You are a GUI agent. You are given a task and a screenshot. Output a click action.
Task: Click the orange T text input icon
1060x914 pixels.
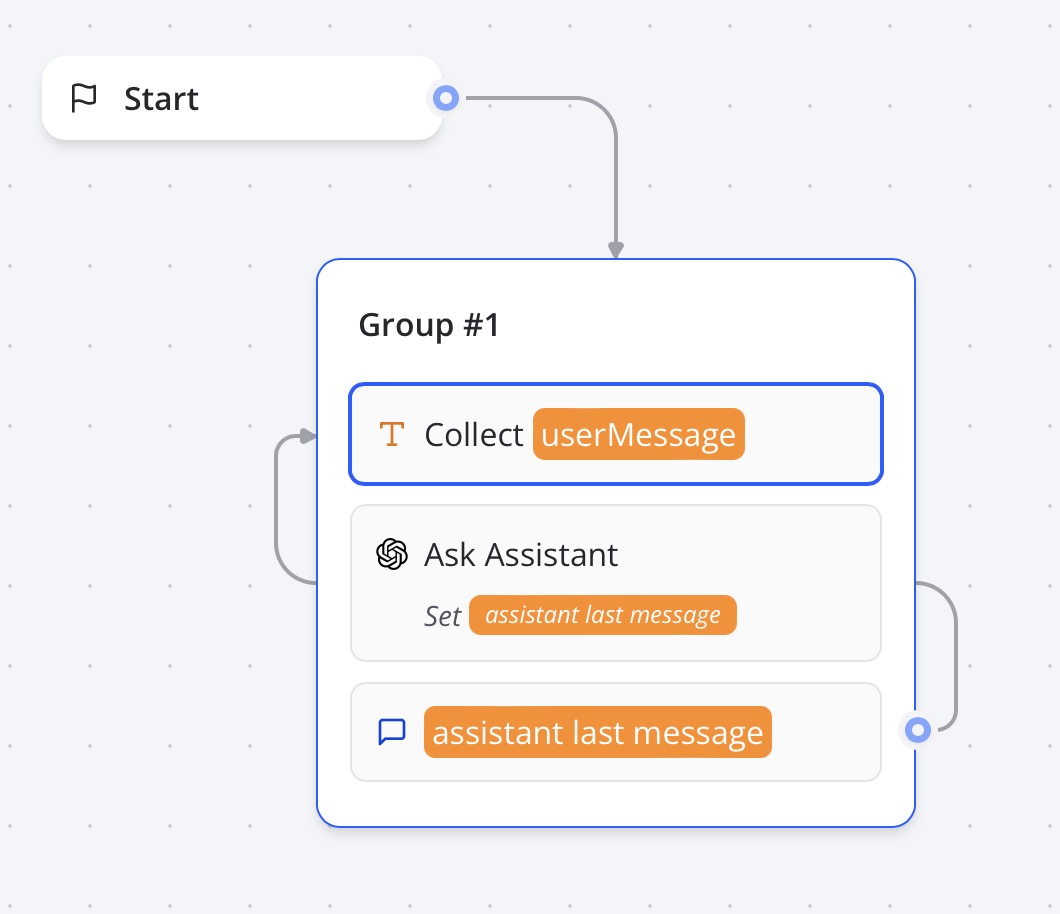(x=391, y=434)
